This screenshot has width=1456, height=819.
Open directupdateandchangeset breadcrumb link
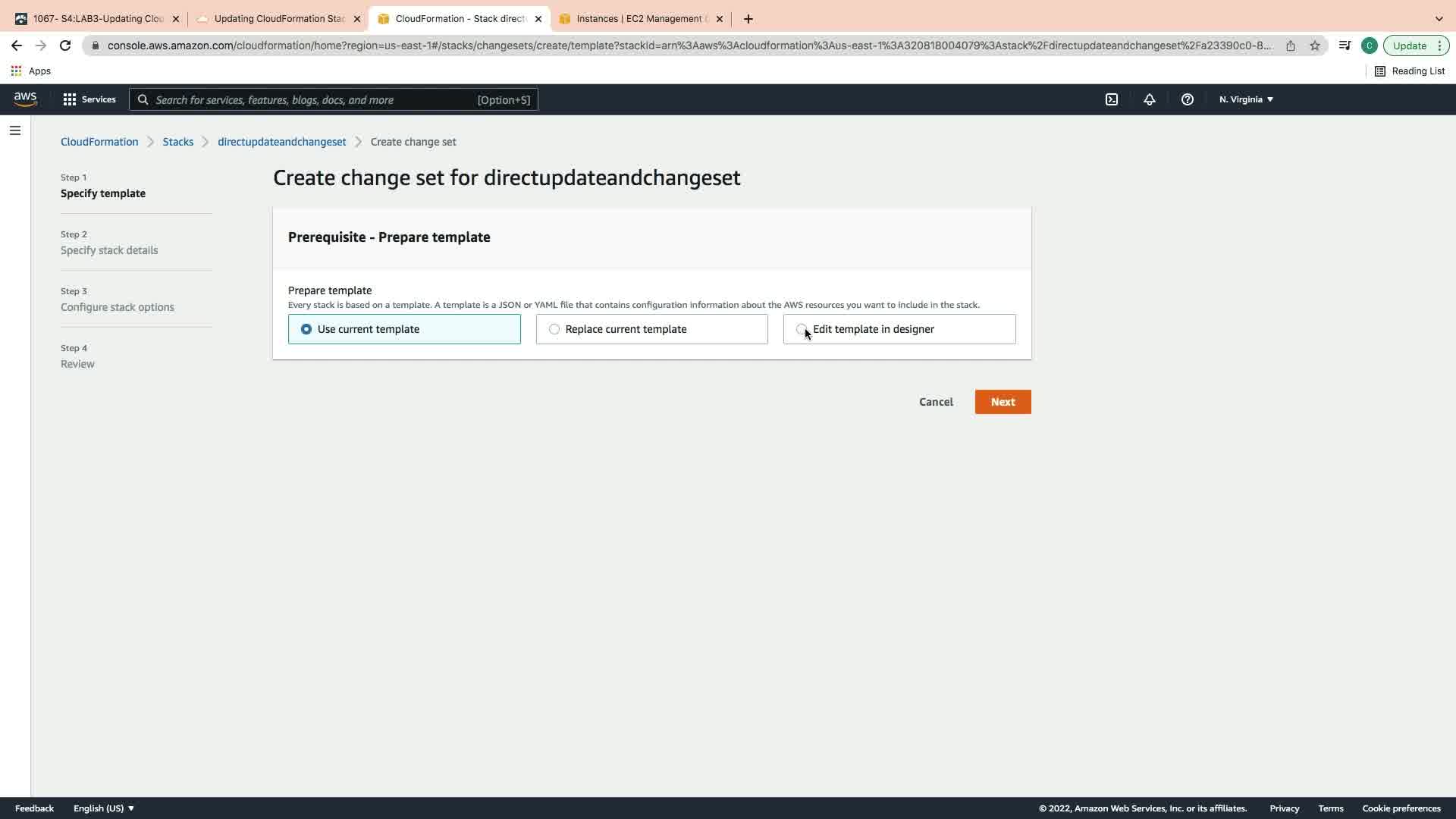tap(281, 142)
